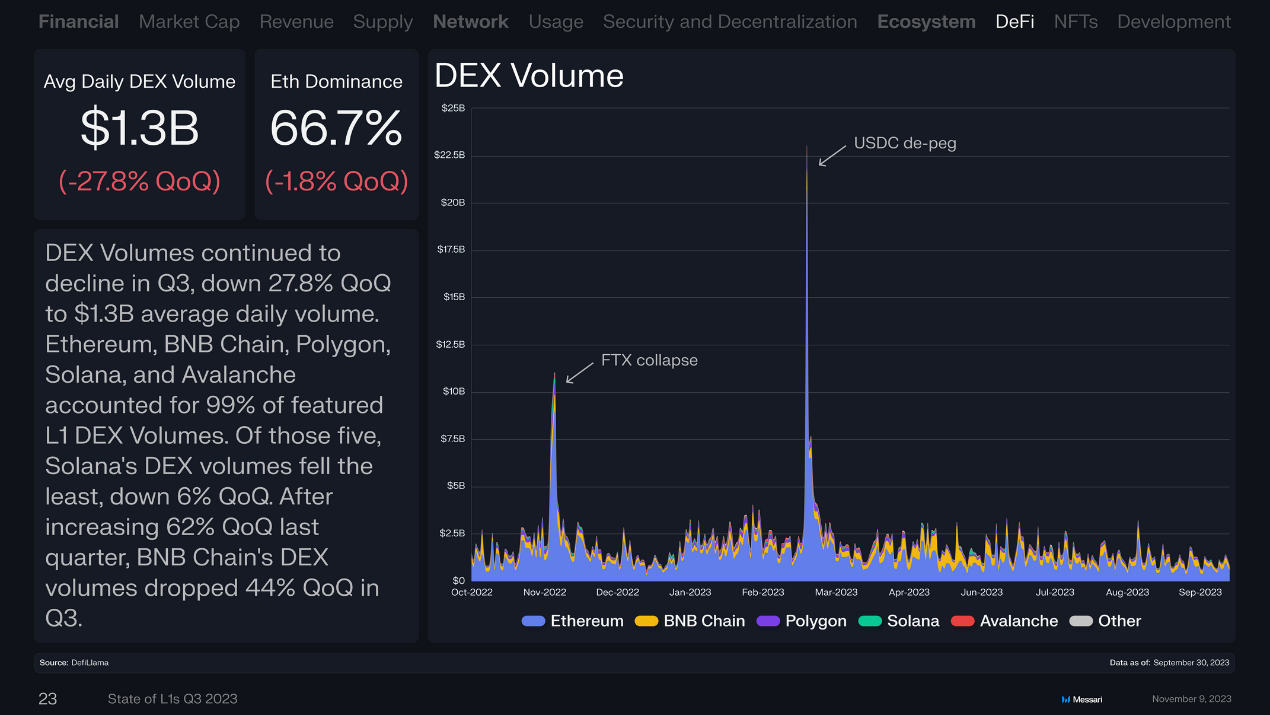This screenshot has height=715, width=1270.
Task: Open Security and Decentralization tab
Action: click(729, 21)
